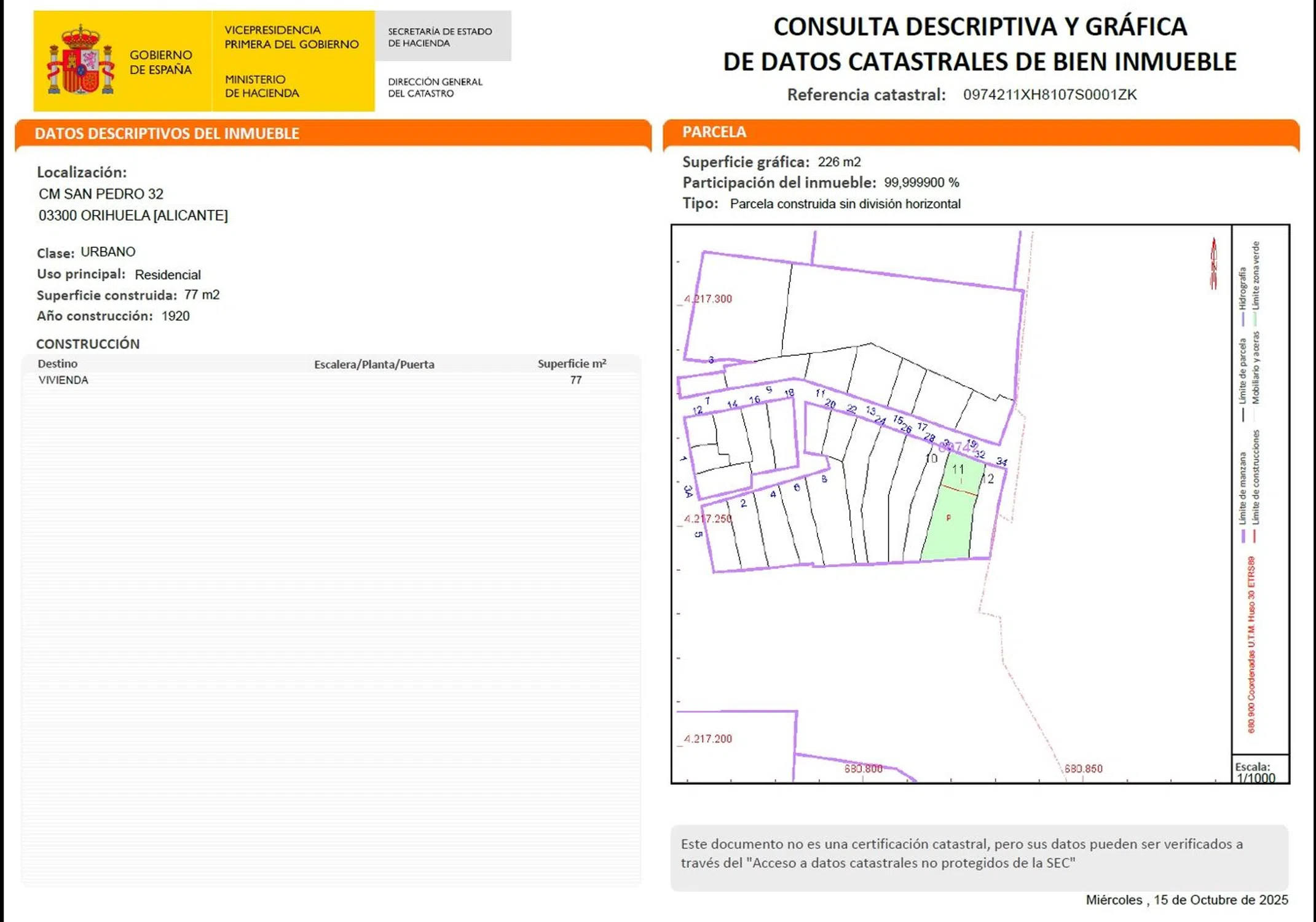The width and height of the screenshot is (1316, 922).
Task: Click the Escala 1/1000 box
Action: coord(1259,771)
